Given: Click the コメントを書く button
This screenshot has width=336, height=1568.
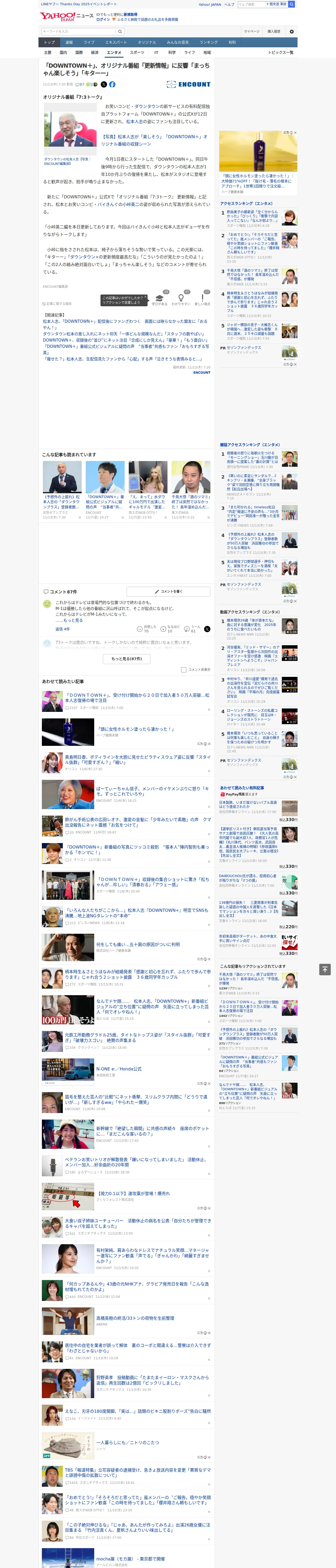Looking at the screenshot, I should tap(169, 592).
